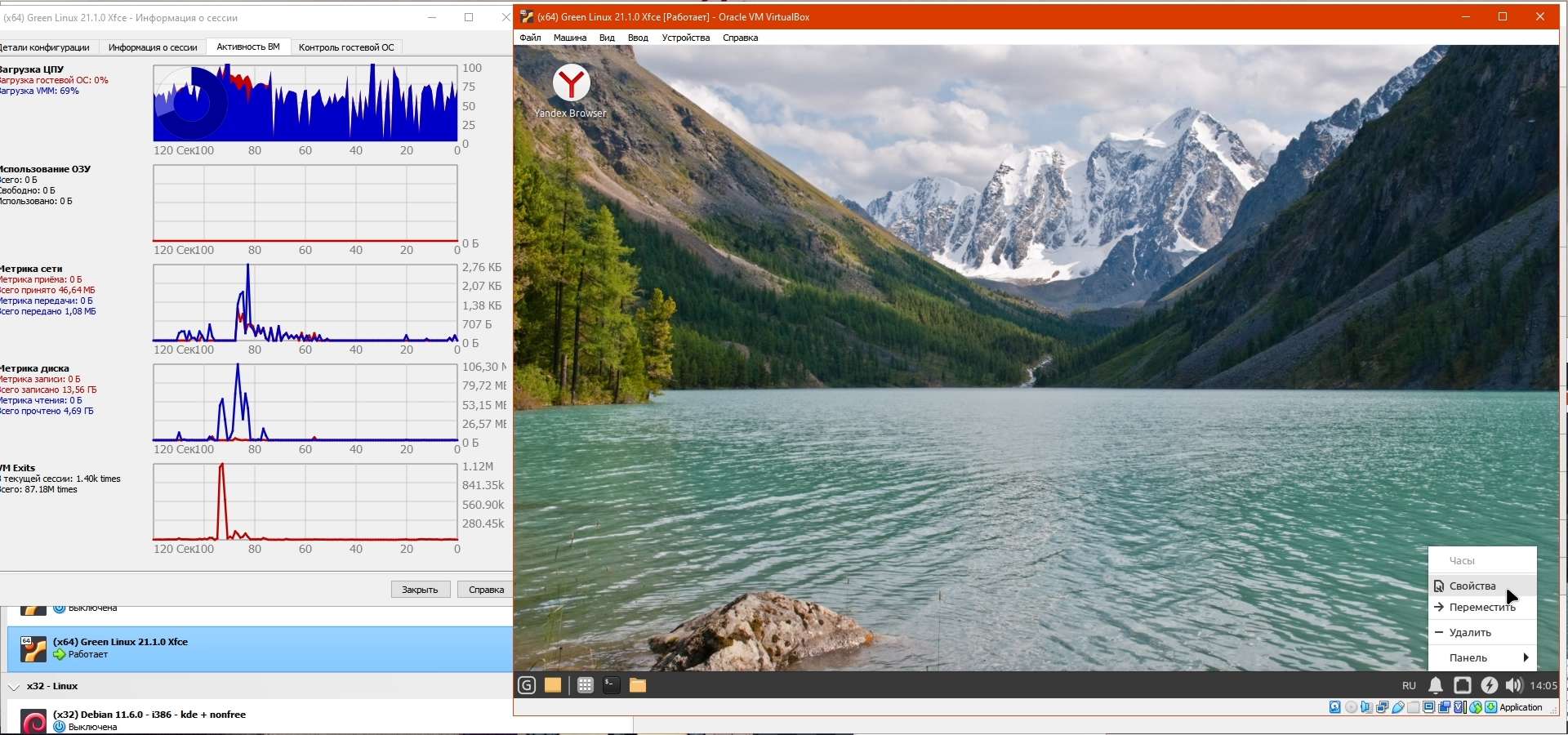Open the Файл menu in VirtualBox
The width and height of the screenshot is (1568, 735).
530,38
